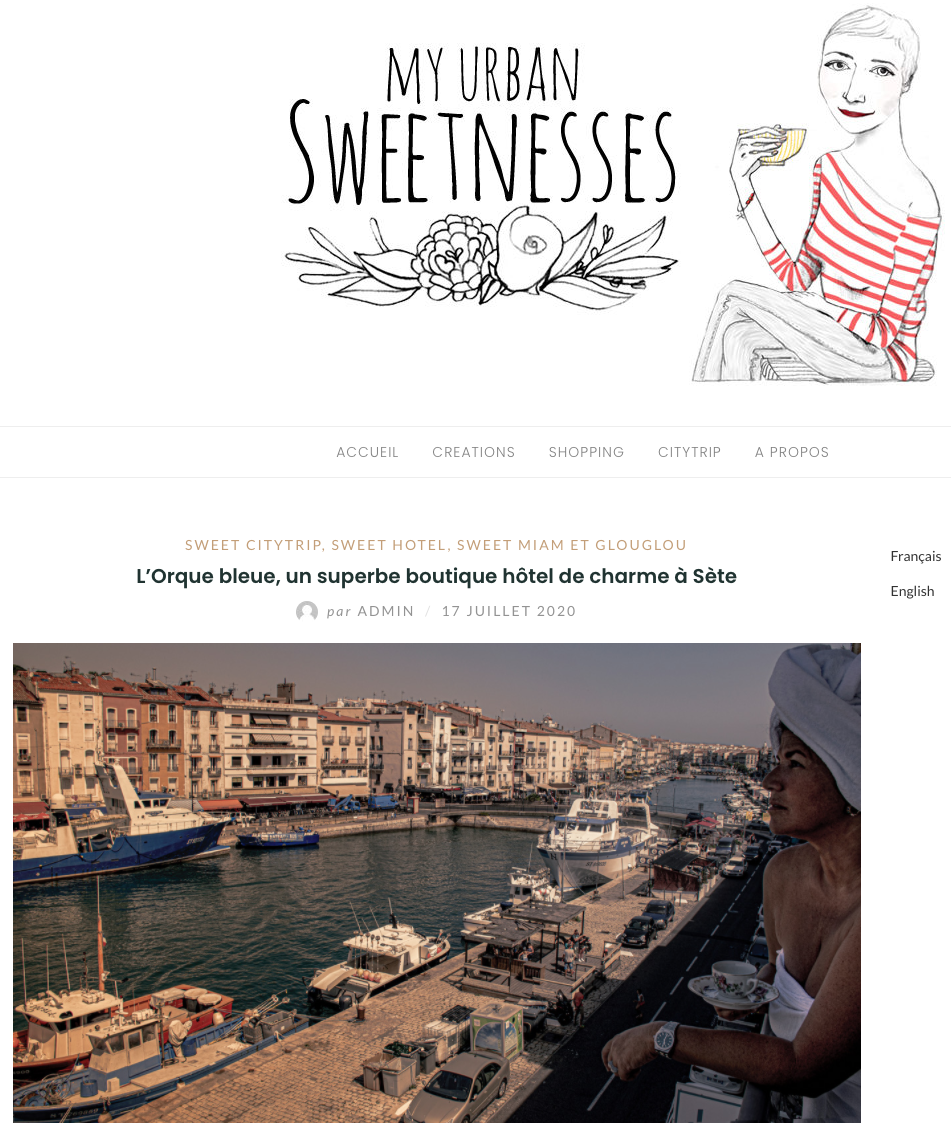
Task: Open the L'Orque bleue article title
Action: (436, 576)
